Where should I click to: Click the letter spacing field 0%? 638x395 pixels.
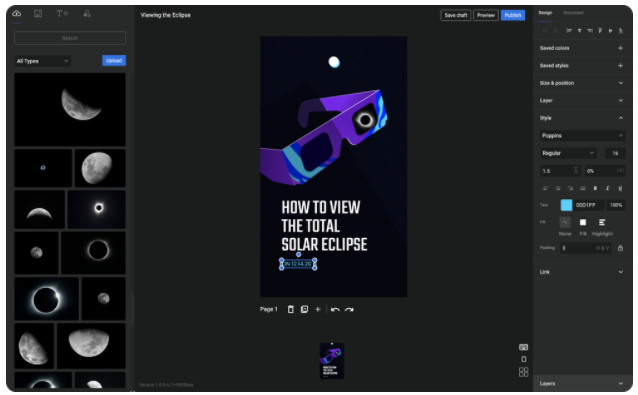coord(605,171)
